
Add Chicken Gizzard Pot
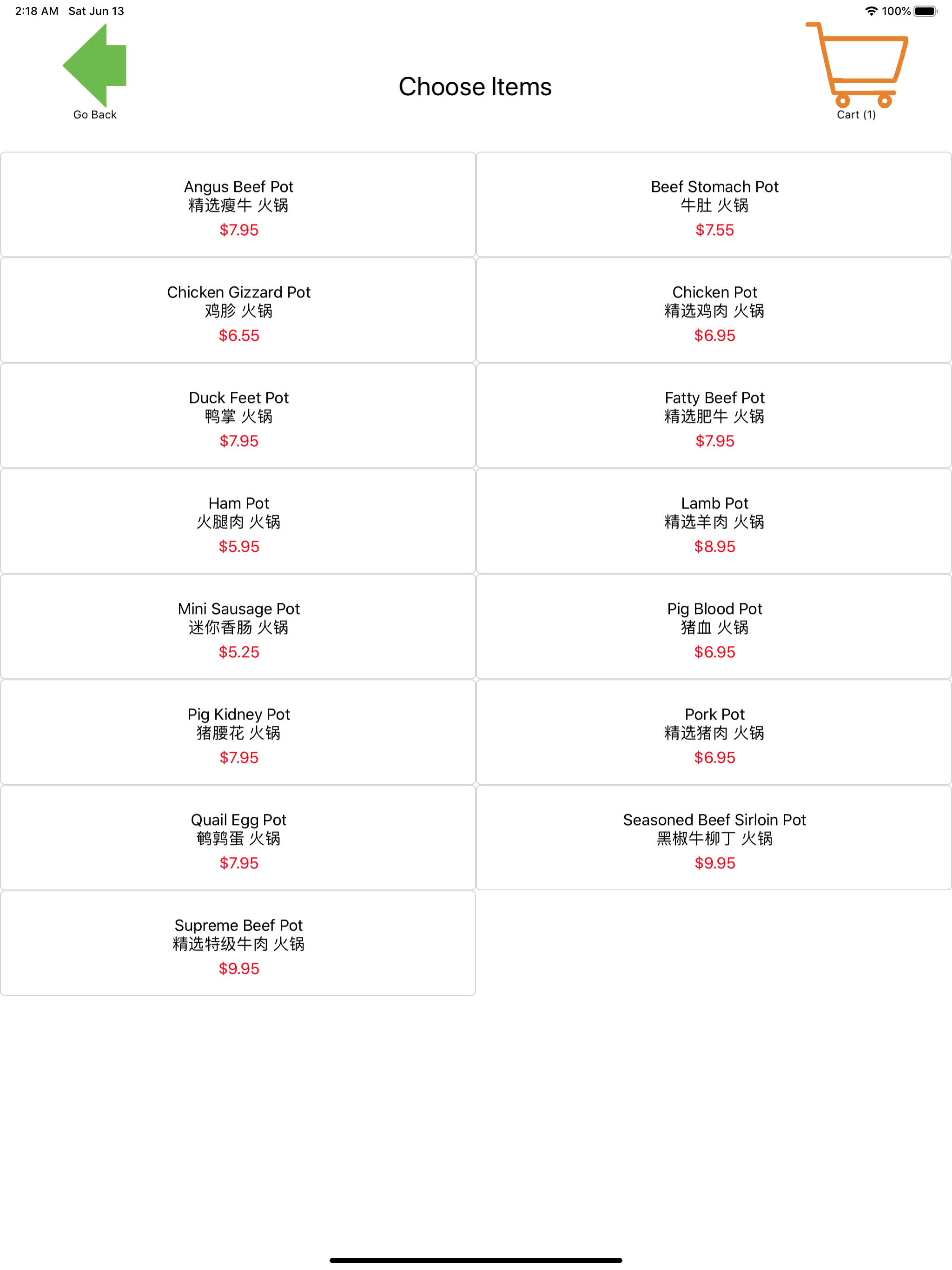238,310
